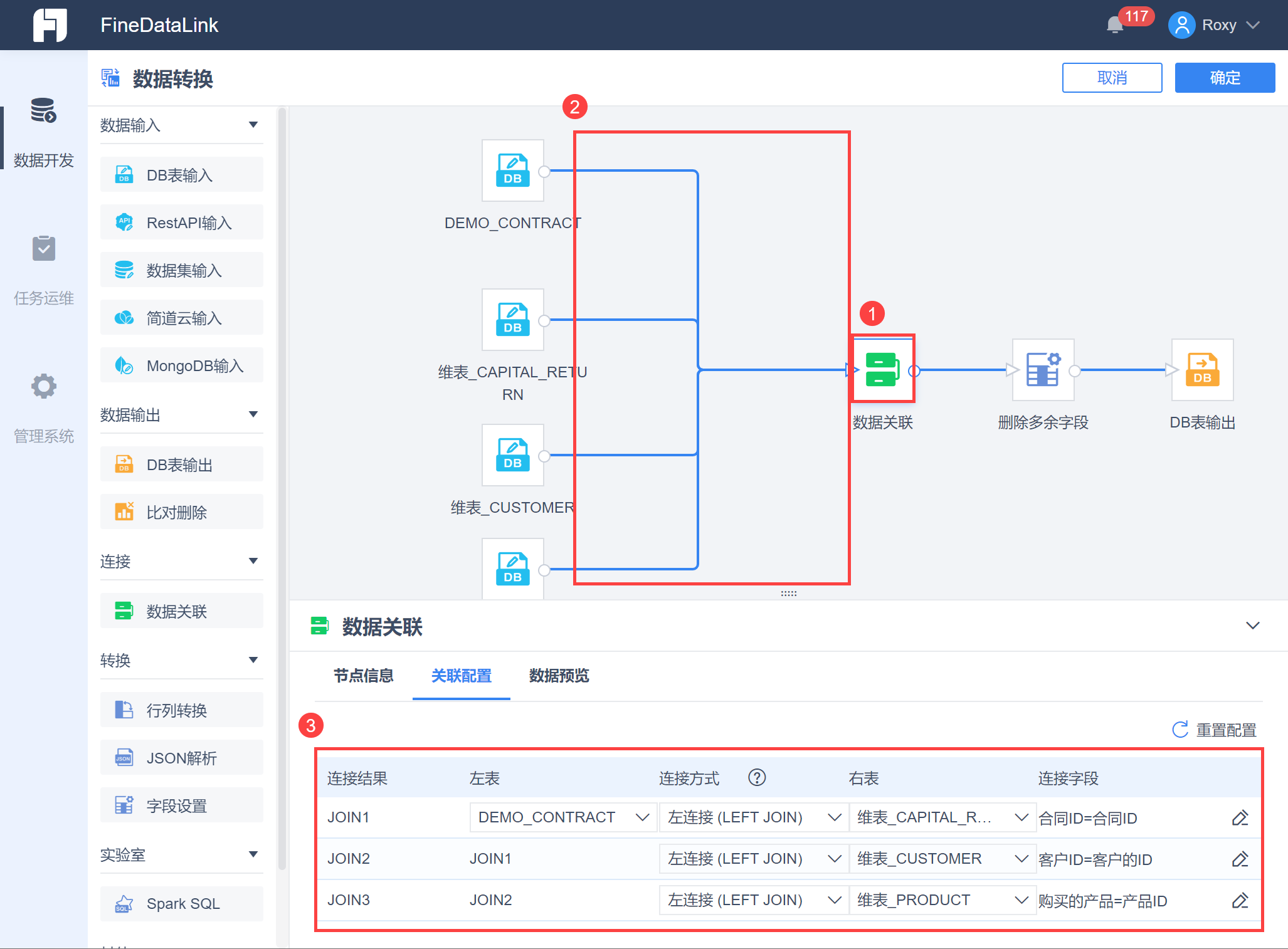Open JOIN1 左表 DEMO_CONTRACT dropdown
This screenshot has height=949, width=1288.
click(x=562, y=817)
